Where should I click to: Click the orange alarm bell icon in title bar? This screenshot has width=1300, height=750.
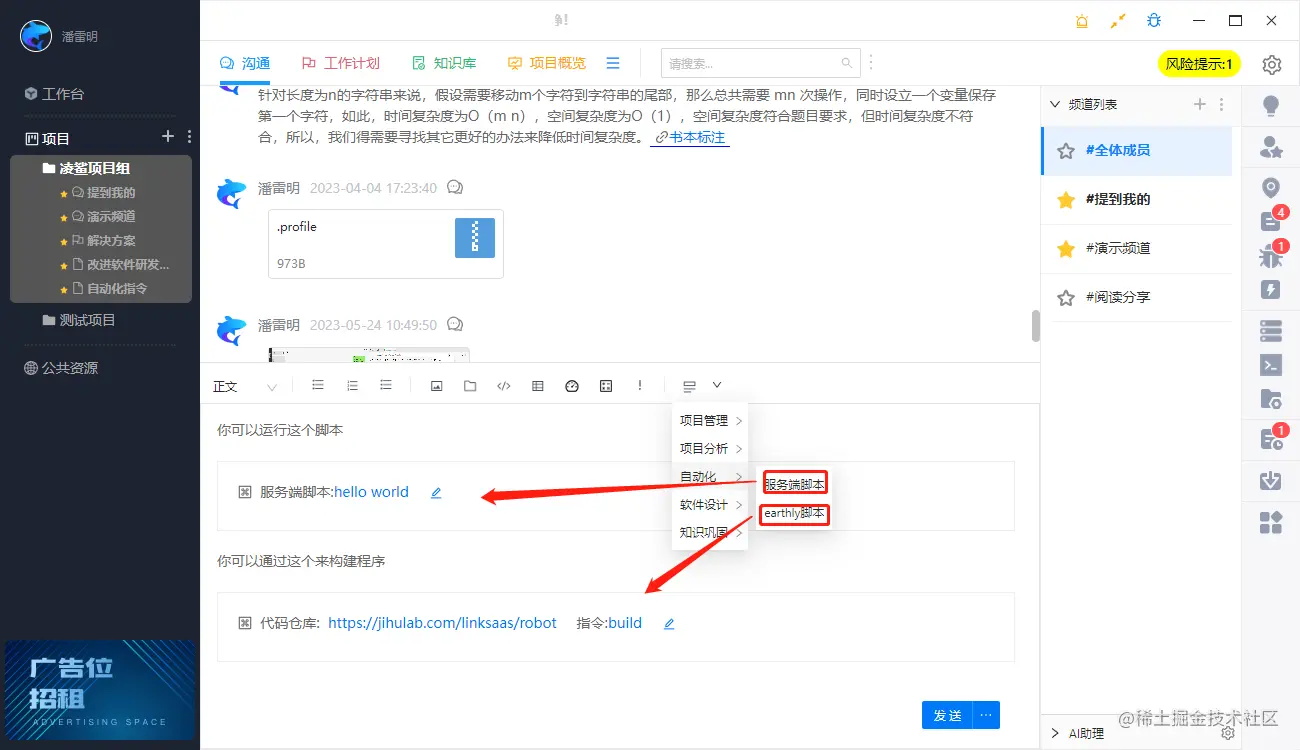click(1082, 21)
